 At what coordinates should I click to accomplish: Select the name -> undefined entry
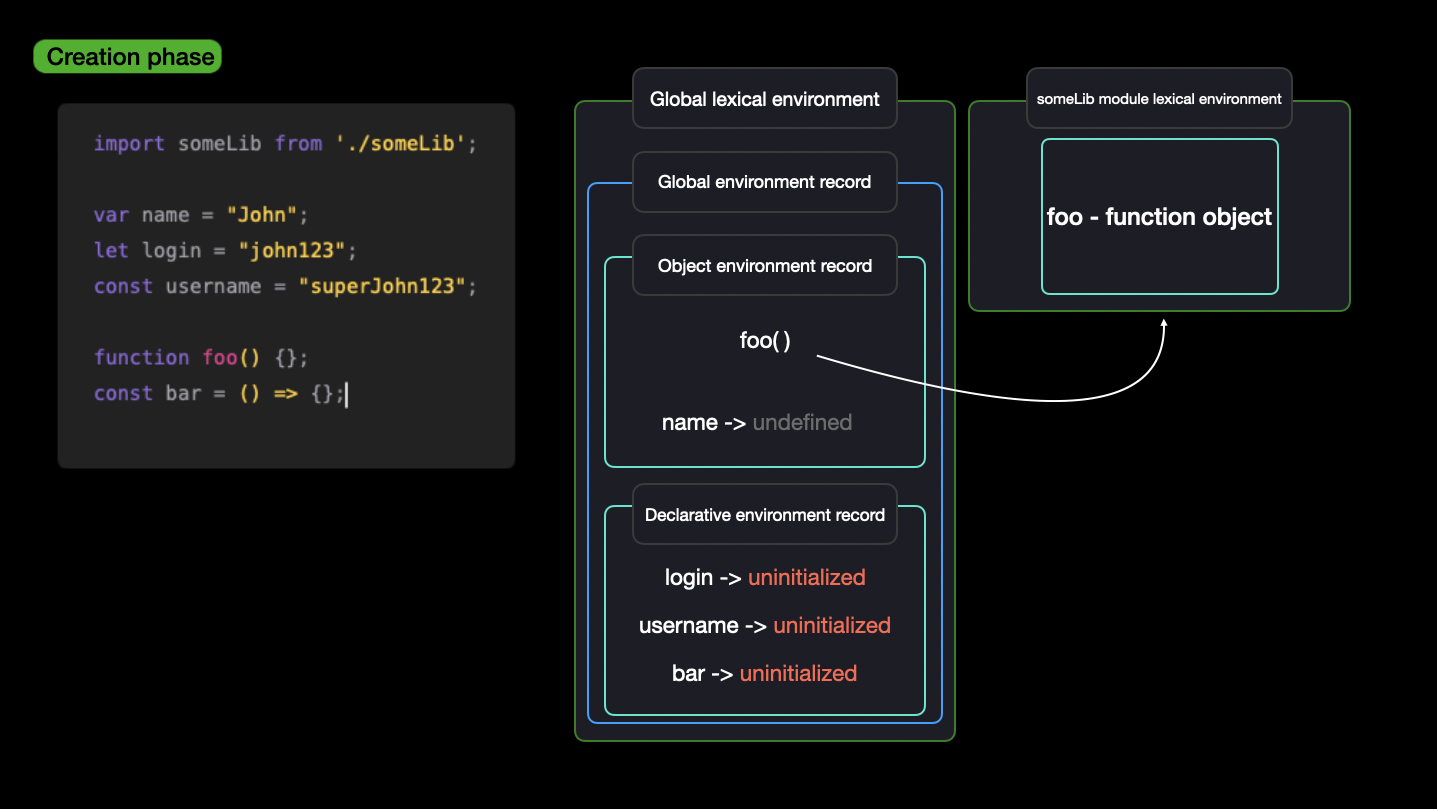click(757, 423)
